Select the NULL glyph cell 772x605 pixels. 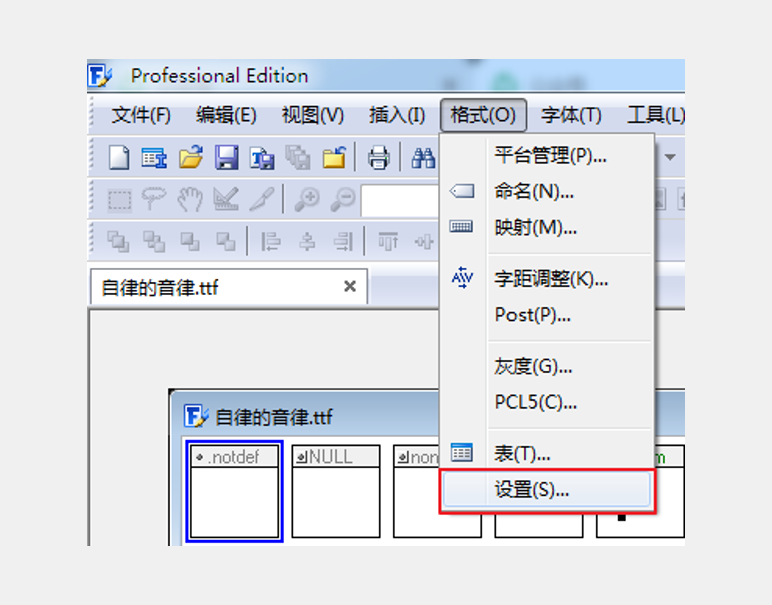(x=336, y=491)
